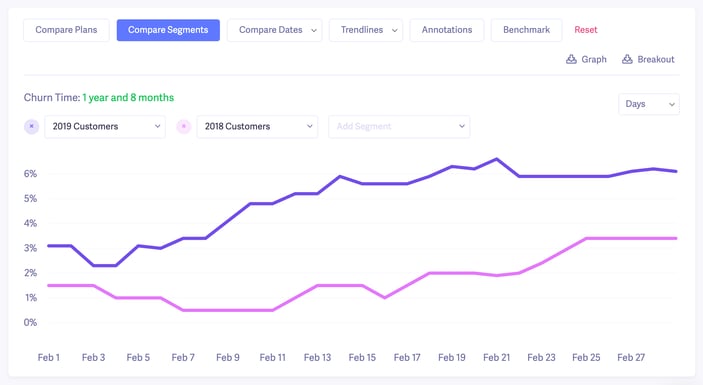Open the 2019 Customers segment dropdown
The height and width of the screenshot is (385, 703).
(x=105, y=126)
